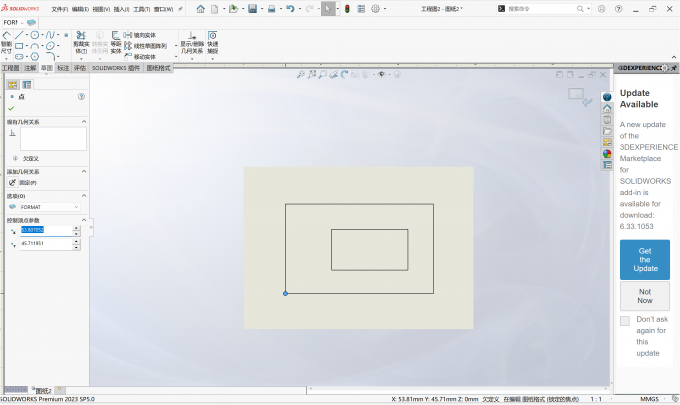The width and height of the screenshot is (680, 405).
Task: Toggle the menu bar pin icon
Action: click(x=180, y=9)
